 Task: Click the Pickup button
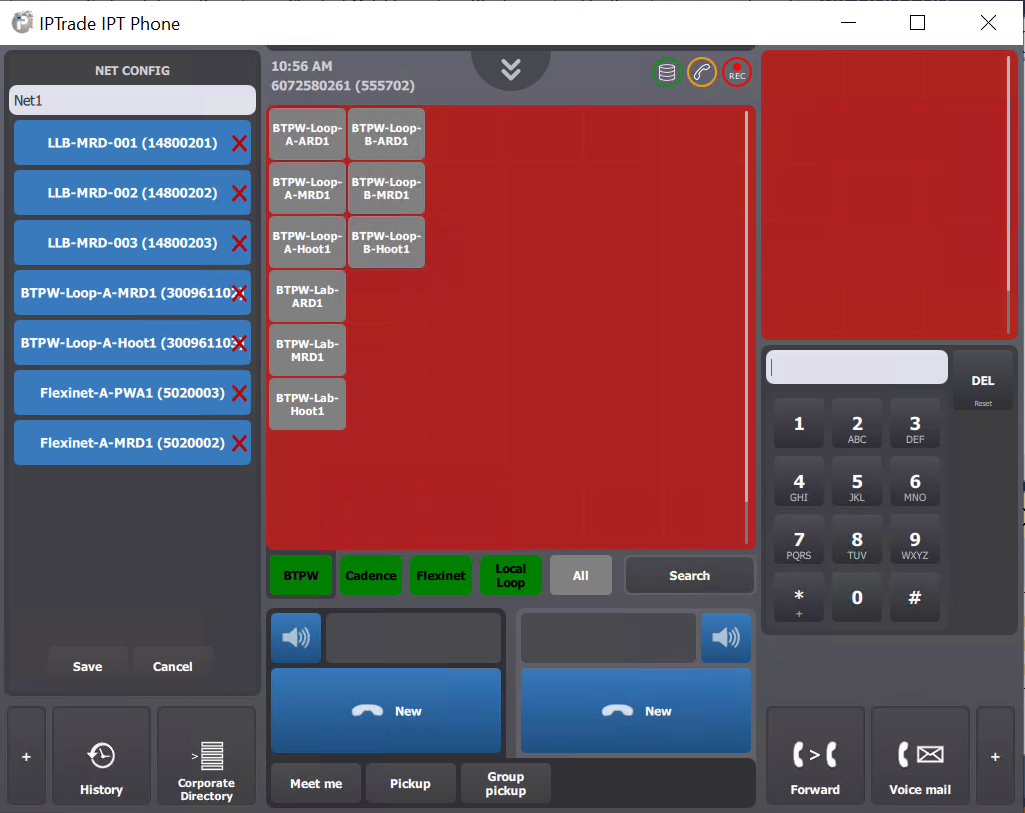(411, 783)
